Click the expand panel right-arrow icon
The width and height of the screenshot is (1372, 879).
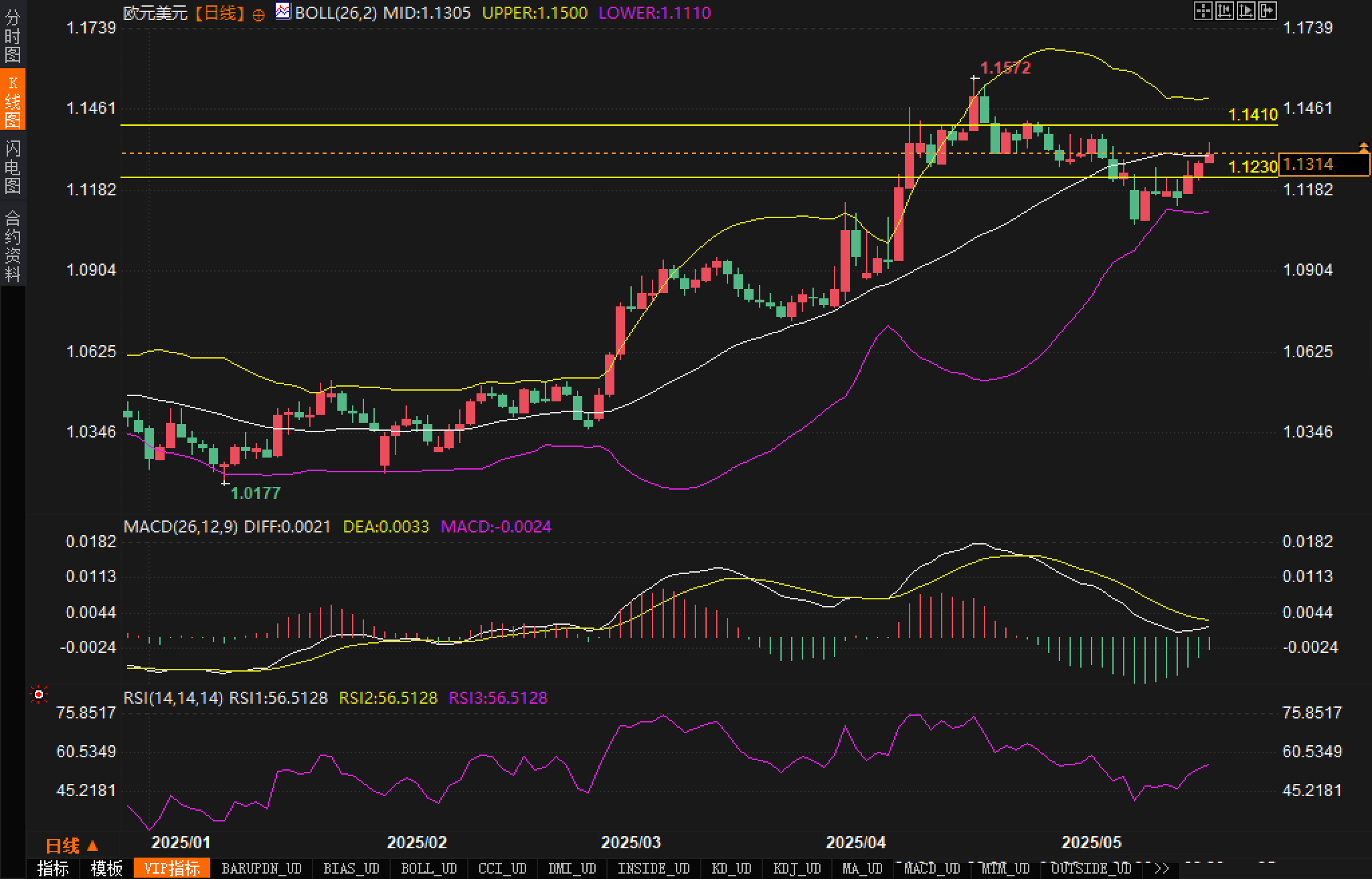[1268, 11]
